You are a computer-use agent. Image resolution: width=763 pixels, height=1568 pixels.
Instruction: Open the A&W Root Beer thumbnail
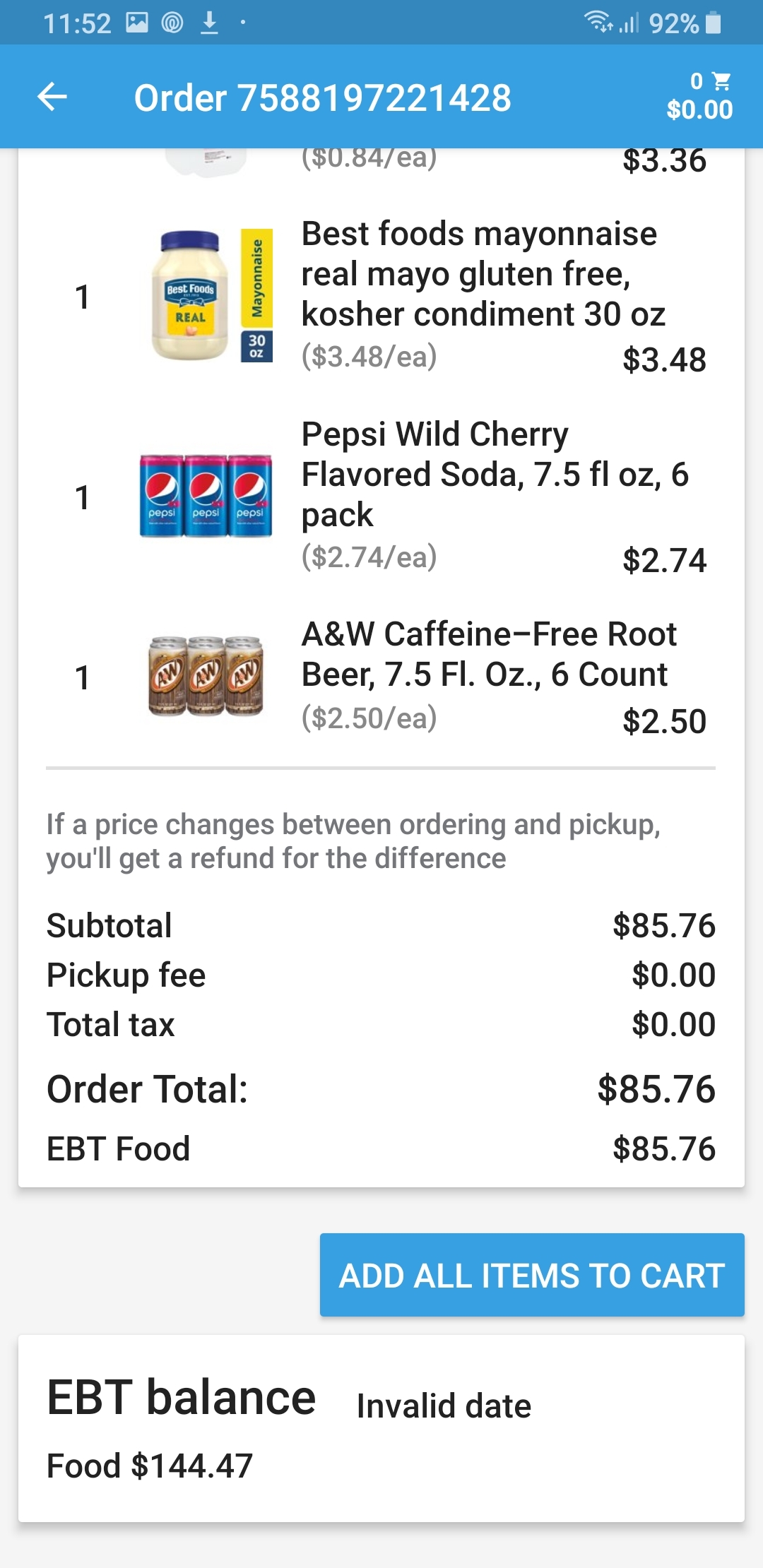point(206,677)
